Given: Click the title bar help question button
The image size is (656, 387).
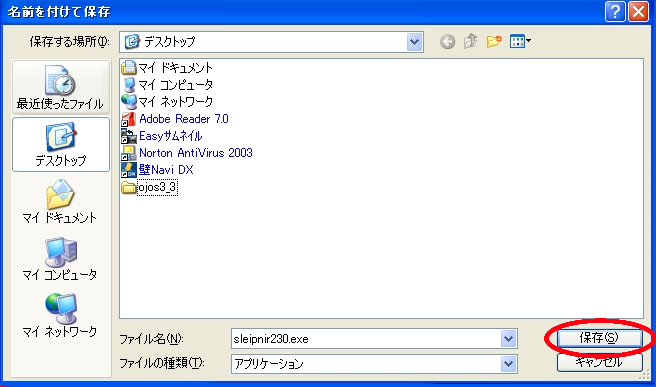Looking at the screenshot, I should coord(615,12).
